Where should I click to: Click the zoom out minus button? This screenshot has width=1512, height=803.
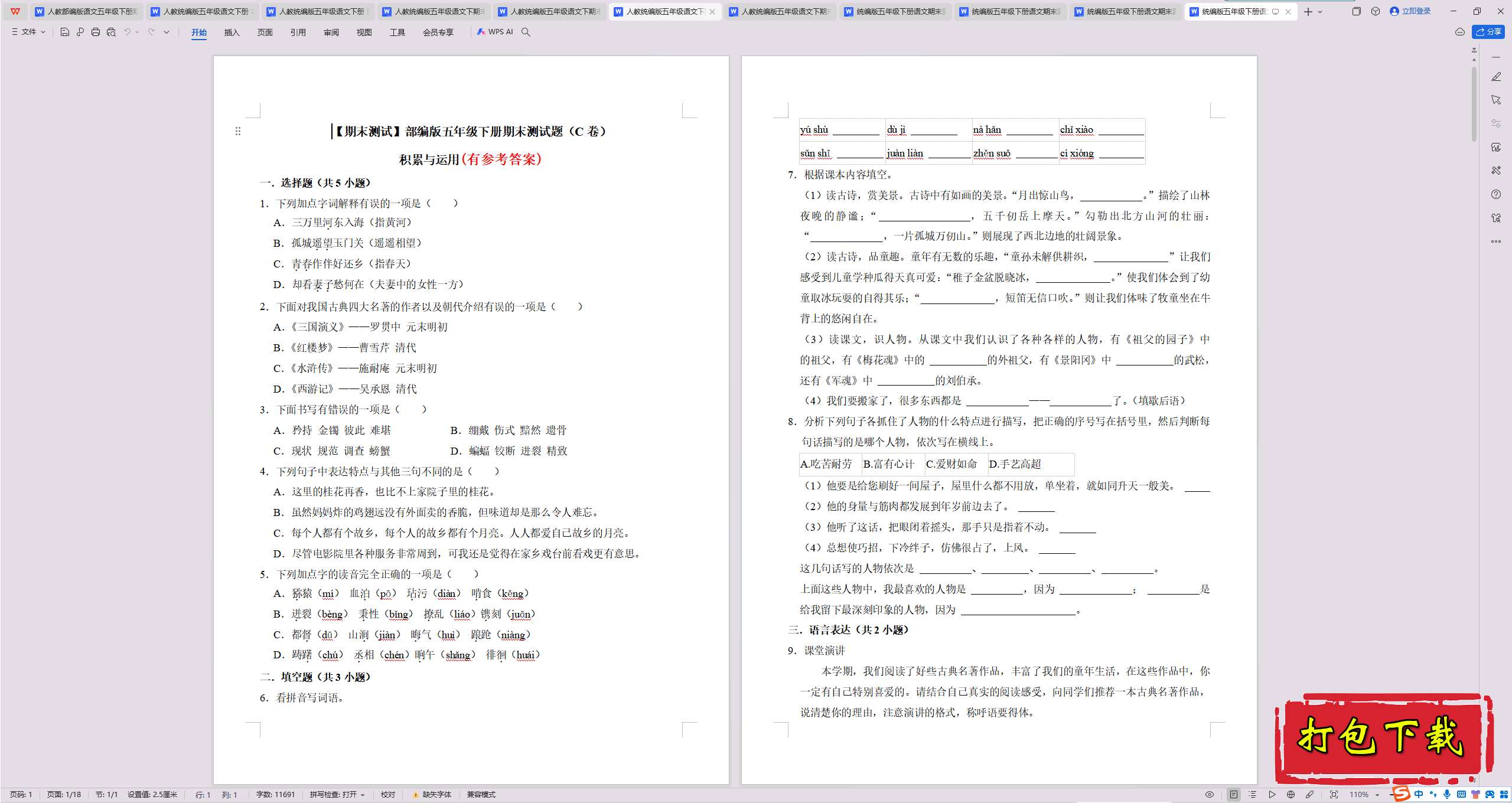(1390, 795)
